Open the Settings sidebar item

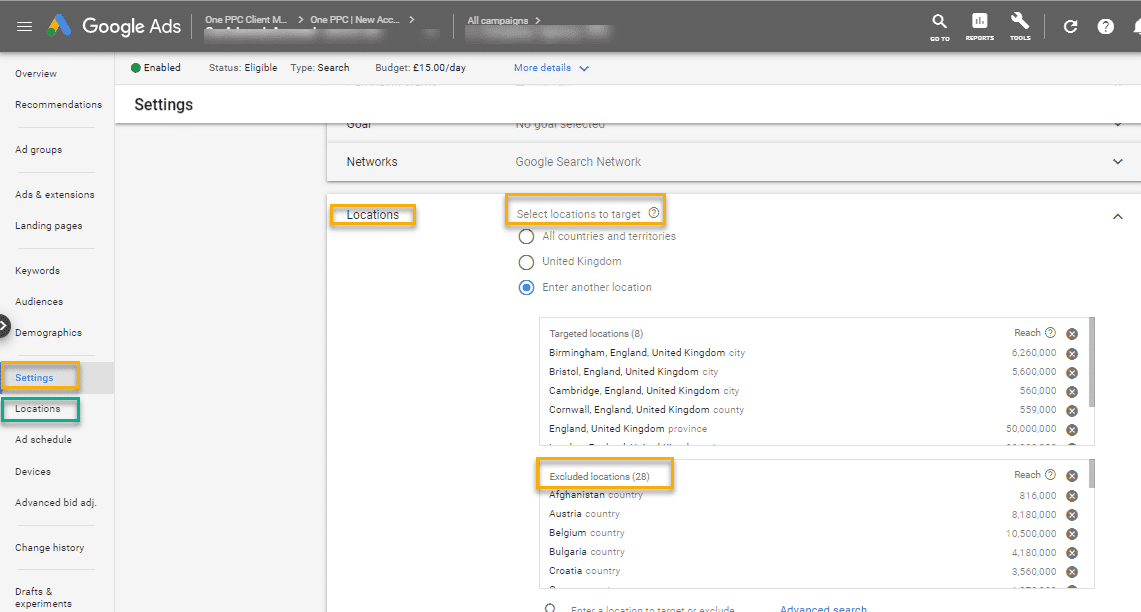tap(40, 377)
